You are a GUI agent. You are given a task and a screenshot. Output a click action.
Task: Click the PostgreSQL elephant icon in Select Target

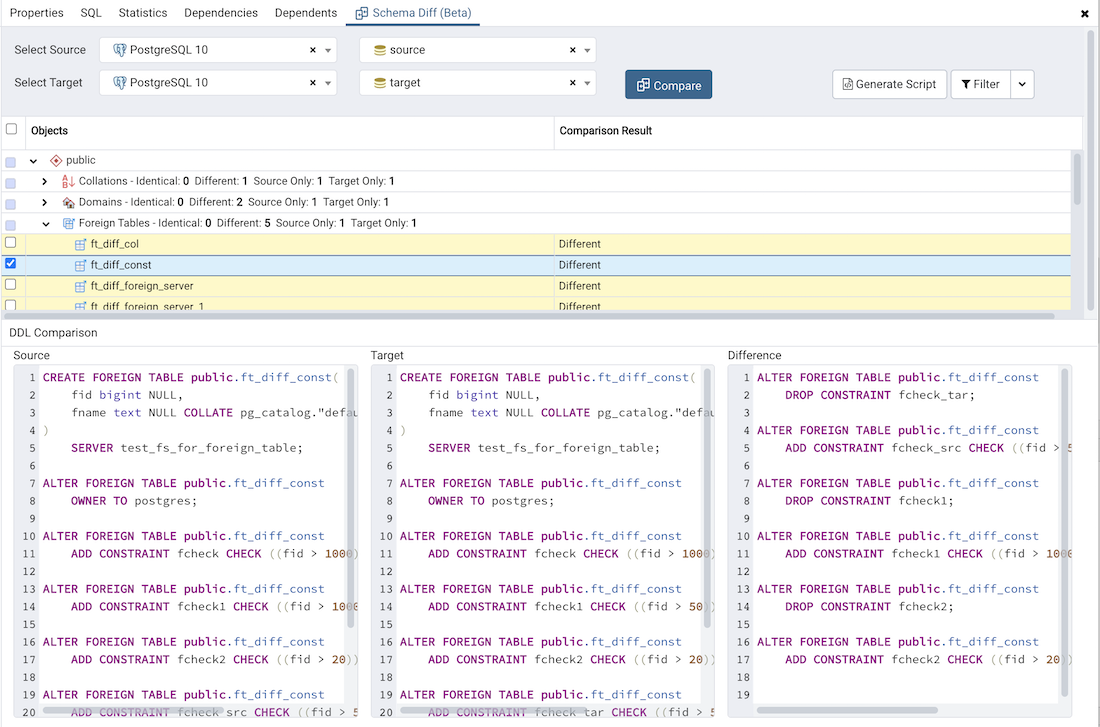(x=120, y=83)
